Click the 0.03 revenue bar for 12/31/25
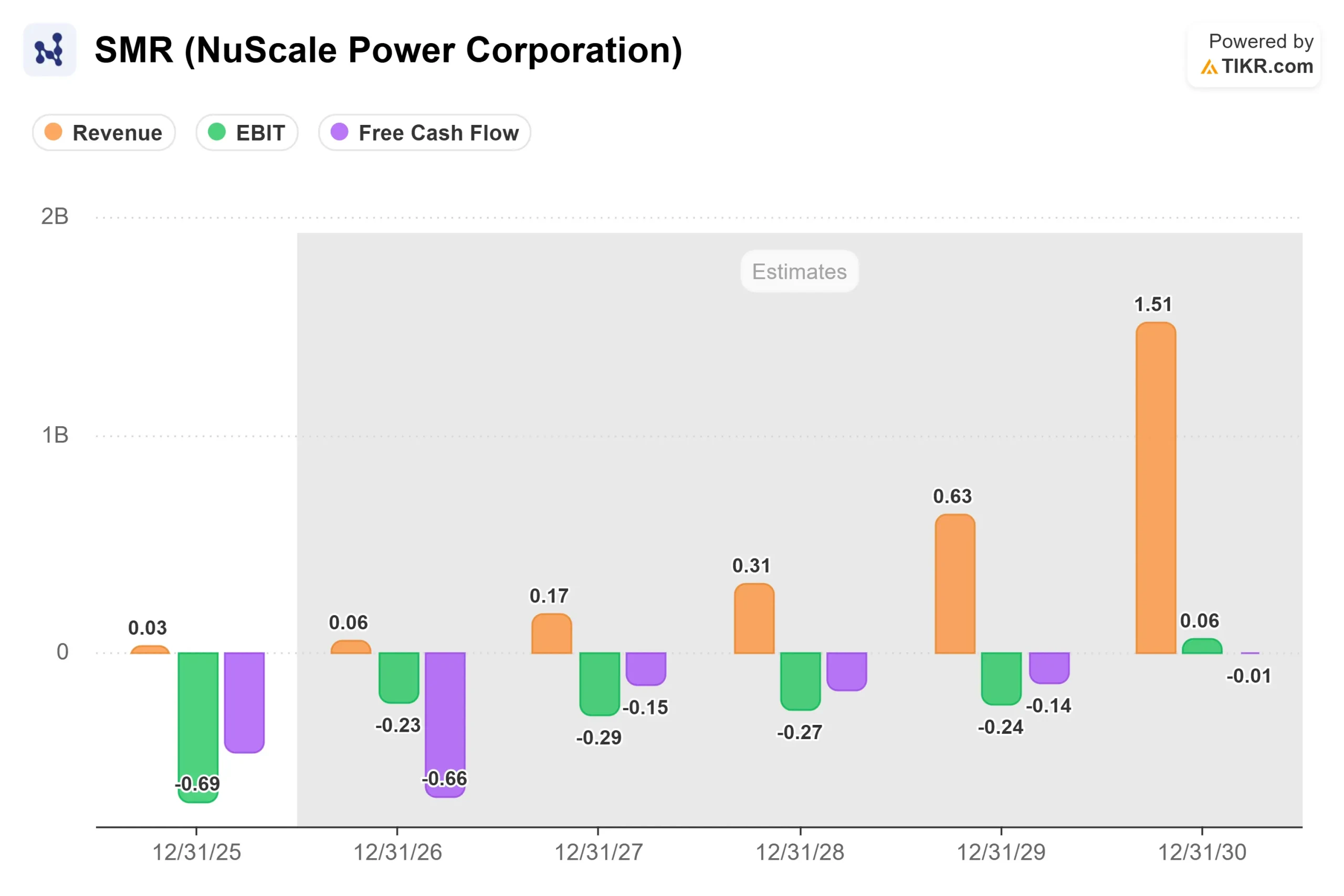The height and width of the screenshot is (896, 1344). [150, 649]
